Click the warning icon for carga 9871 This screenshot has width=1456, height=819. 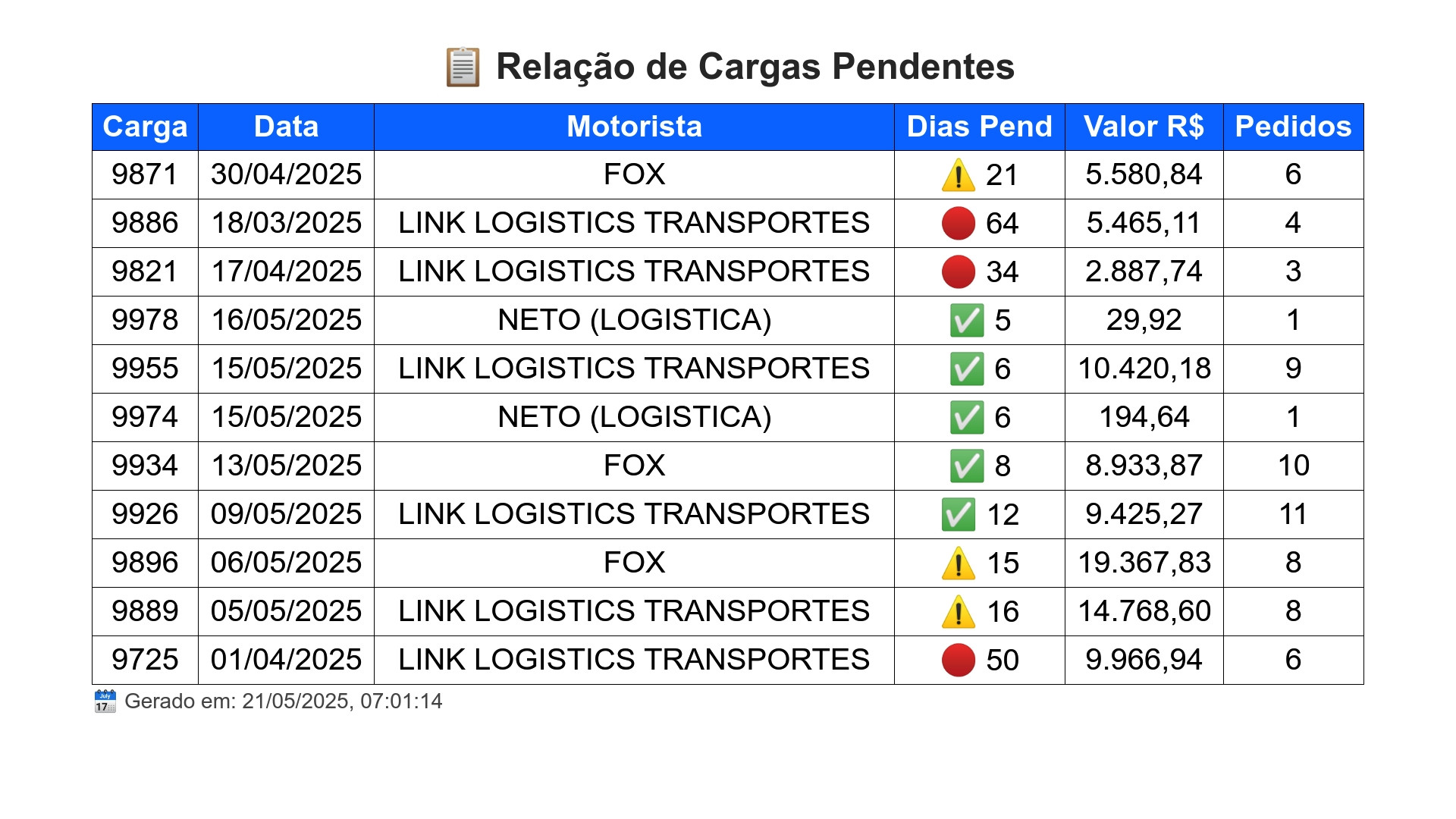[959, 175]
